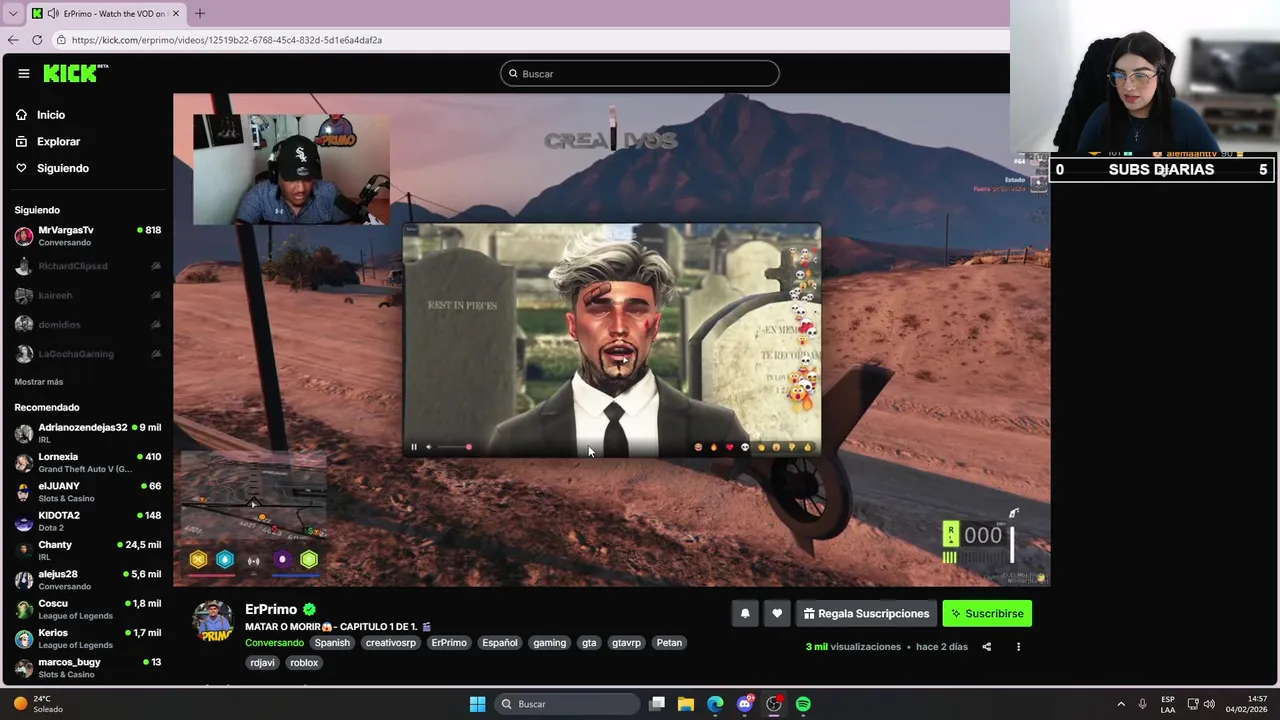1280x720 pixels.
Task: Open MrVargasTv channel in Siguiendo list
Action: (87, 236)
